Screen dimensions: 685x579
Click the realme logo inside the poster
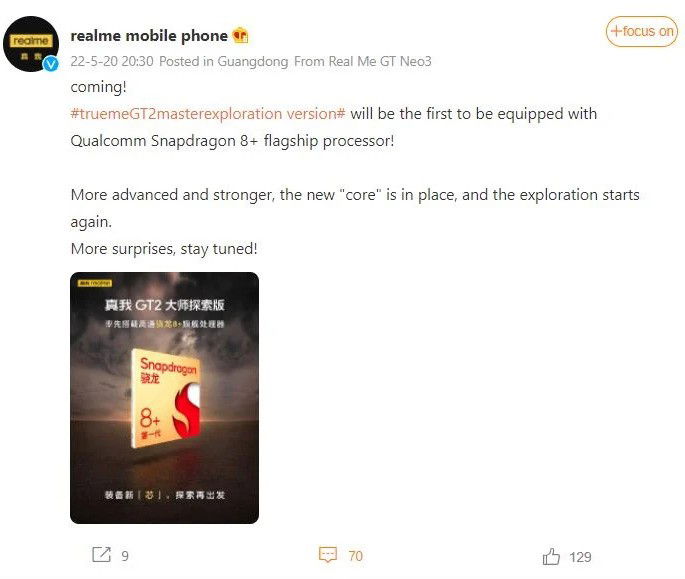coord(90,285)
